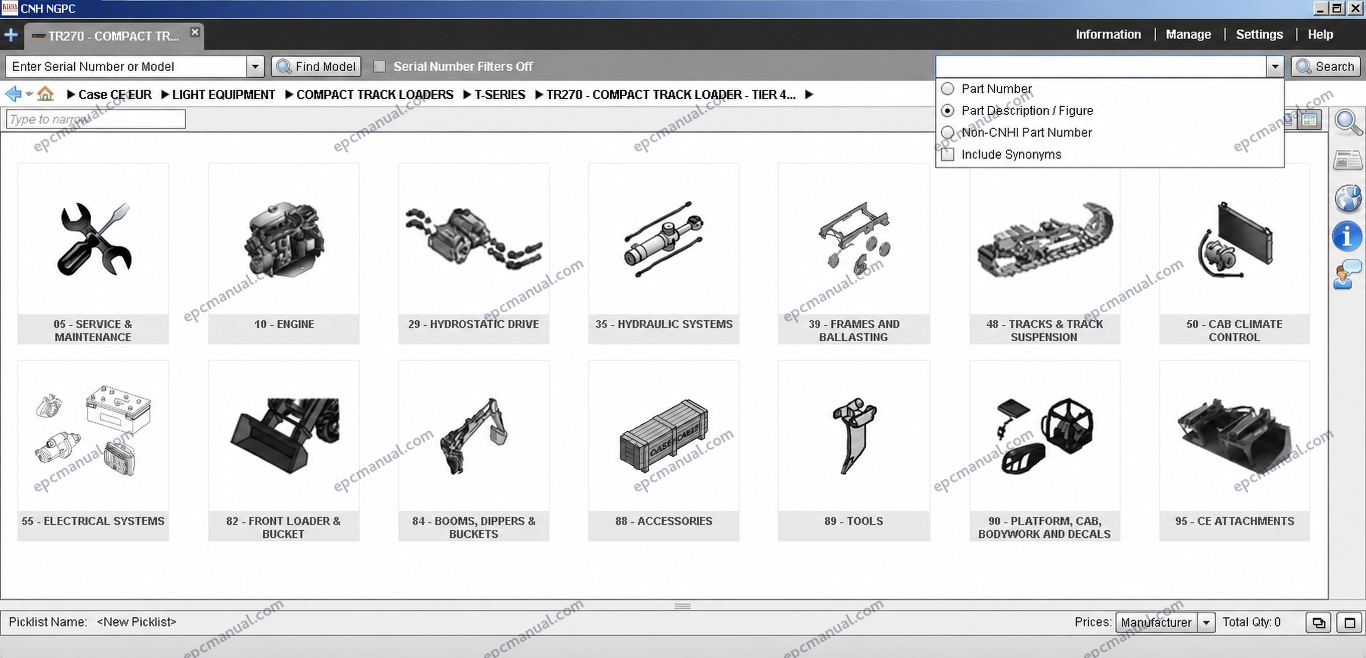Screen dimensions: 1366x658
Task: Open the globe icon in right sidebar
Action: 1348,198
